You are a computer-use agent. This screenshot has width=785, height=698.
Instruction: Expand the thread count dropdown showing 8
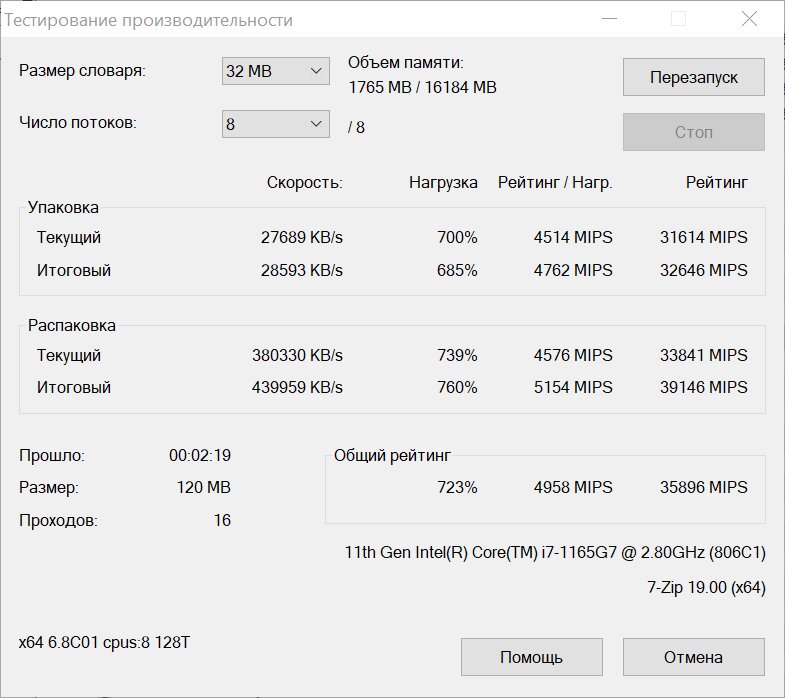click(275, 124)
